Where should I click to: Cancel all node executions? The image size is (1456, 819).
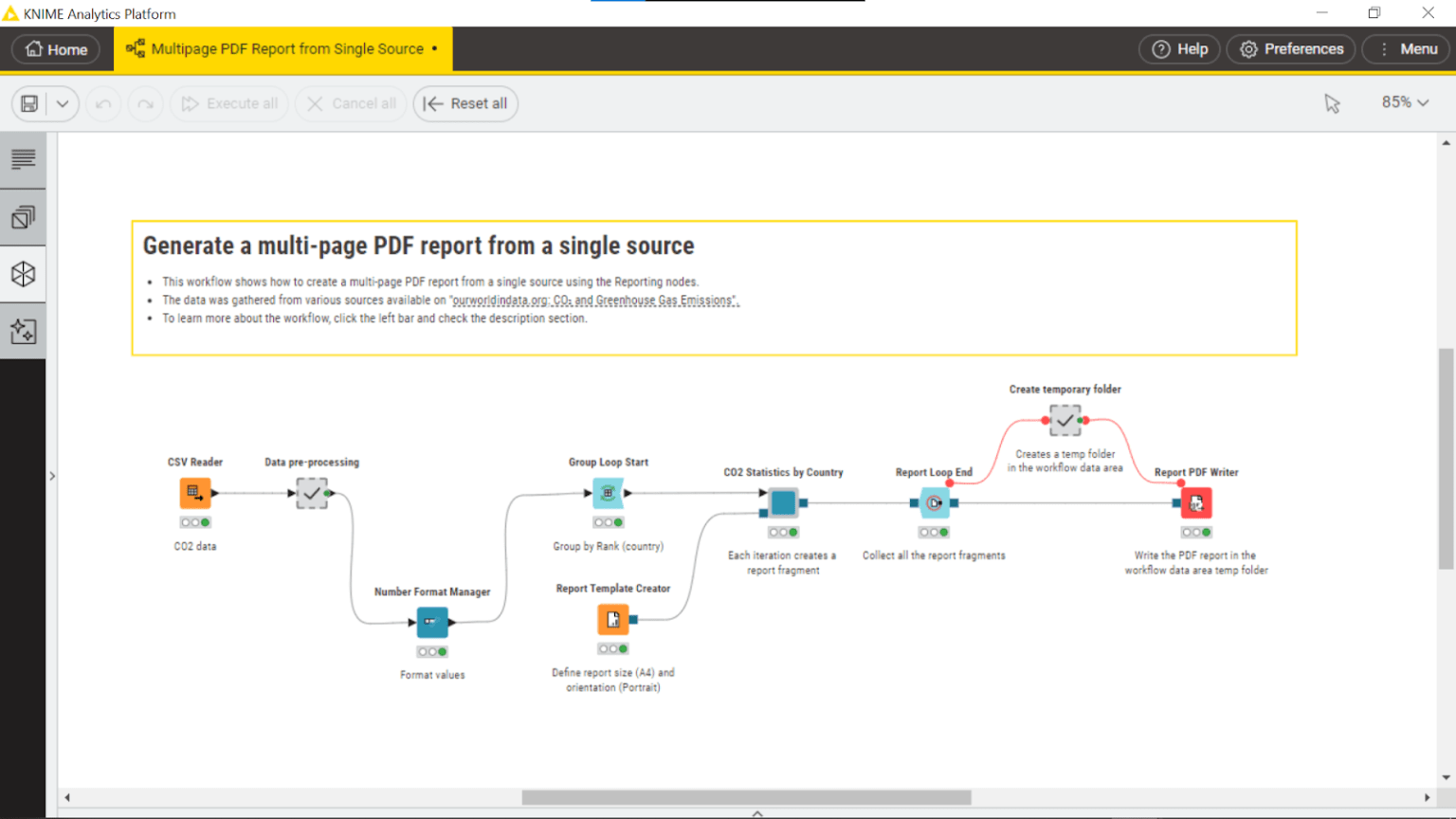pos(352,103)
